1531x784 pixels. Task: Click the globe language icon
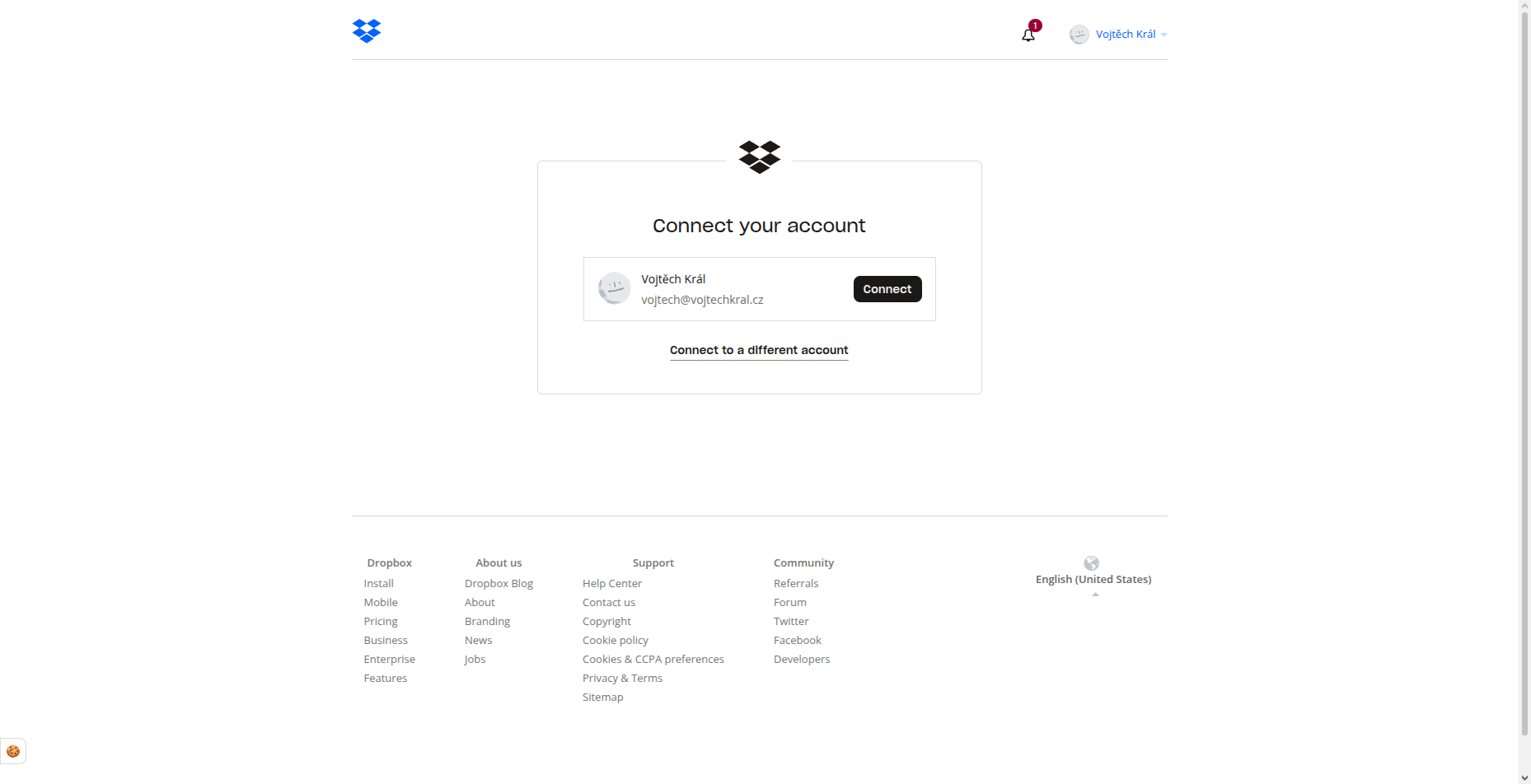(1092, 563)
